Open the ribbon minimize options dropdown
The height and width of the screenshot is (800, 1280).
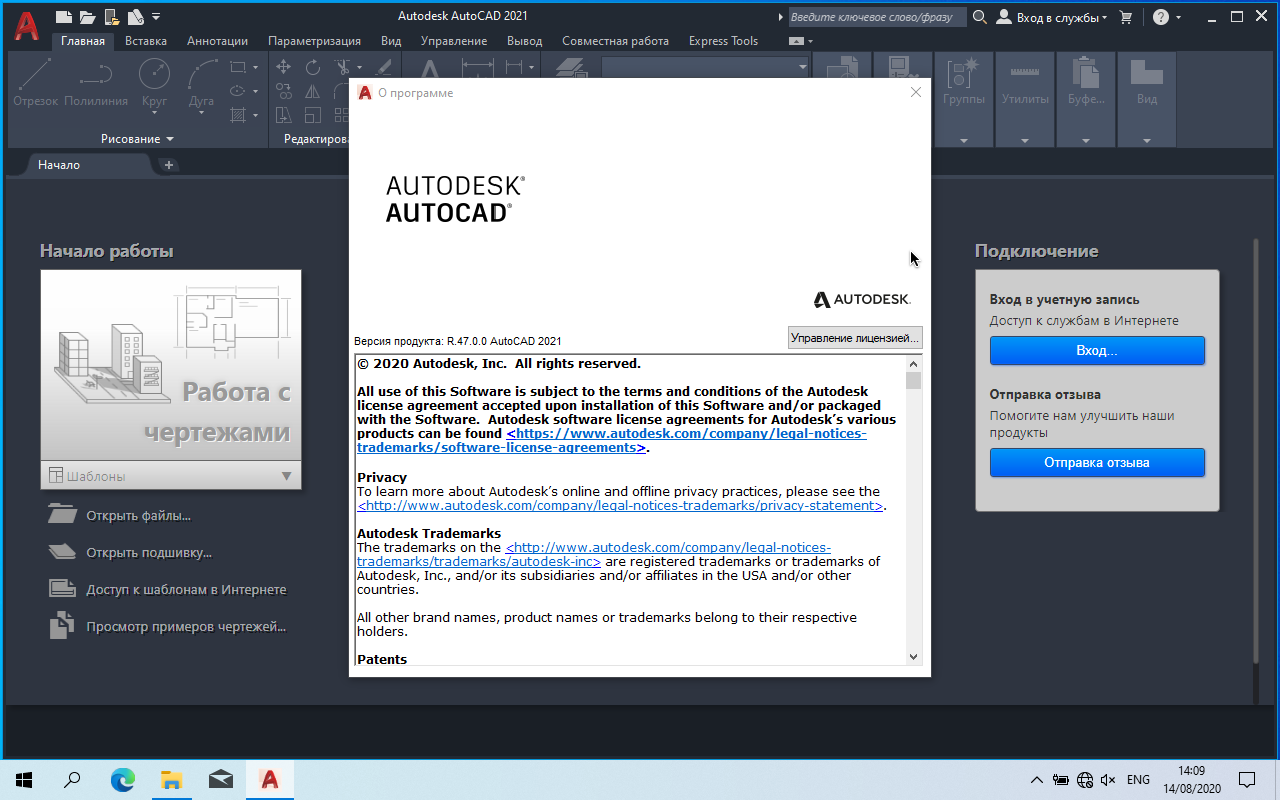pos(809,41)
